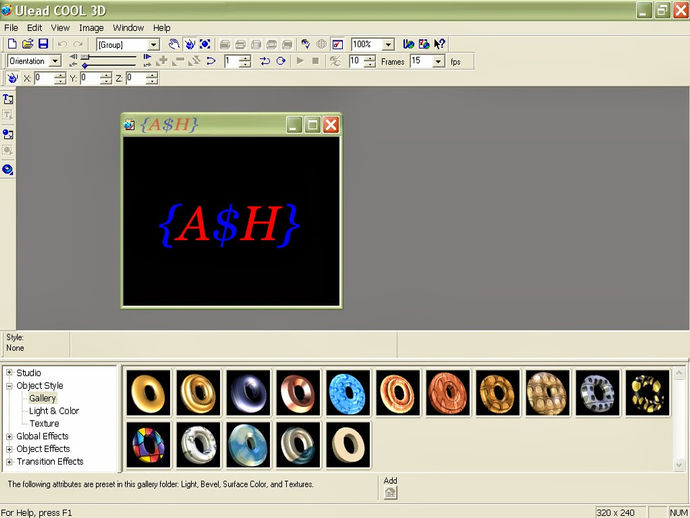Apply the plain beige ring preset thumbnail
This screenshot has height=518, width=690.
point(348,445)
